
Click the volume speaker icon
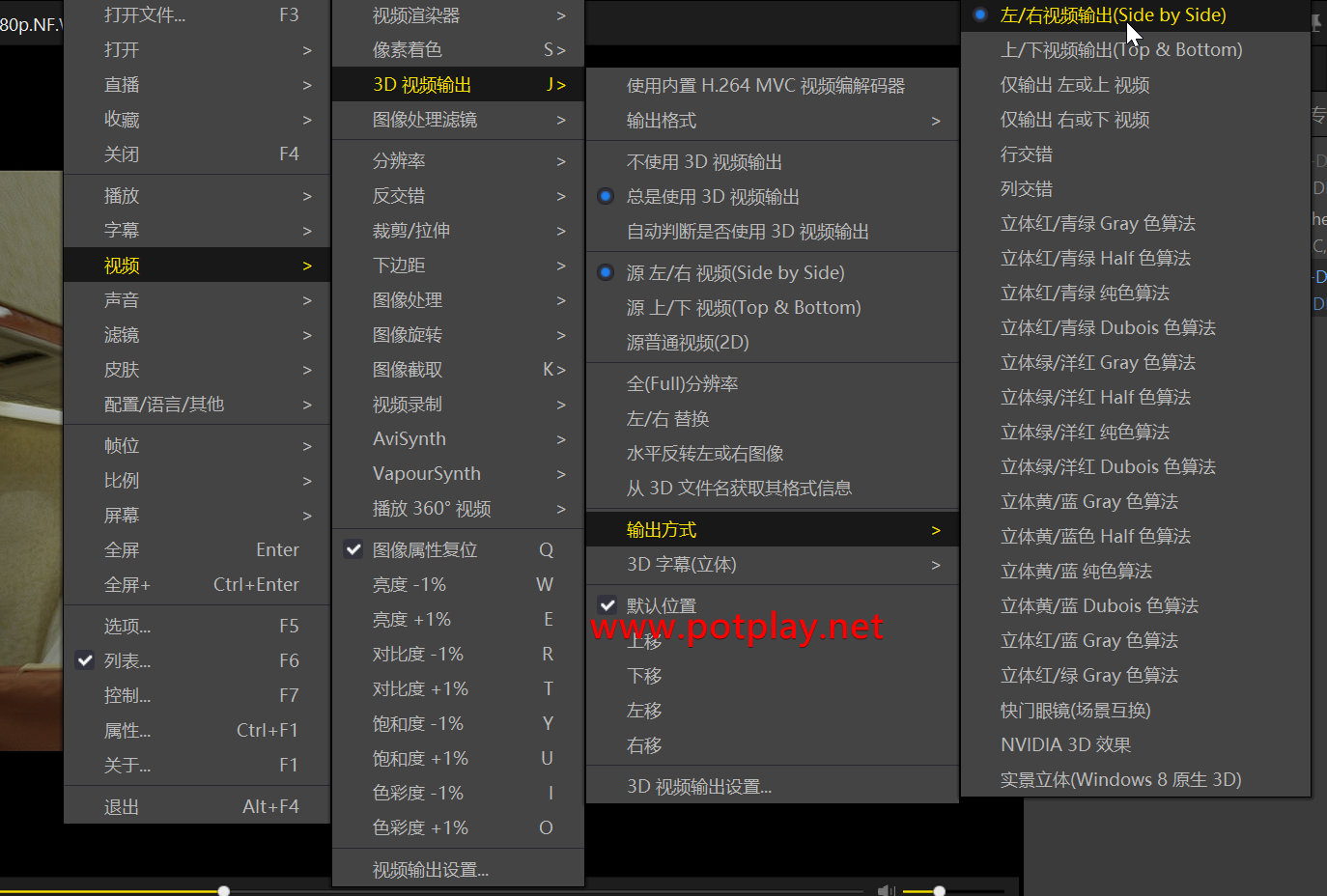click(886, 890)
